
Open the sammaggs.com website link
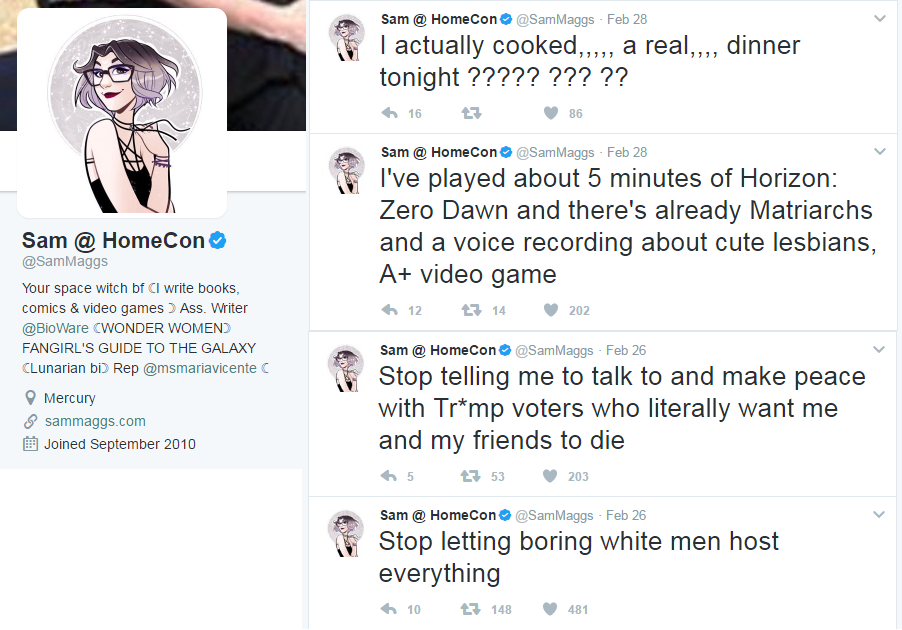[95, 421]
